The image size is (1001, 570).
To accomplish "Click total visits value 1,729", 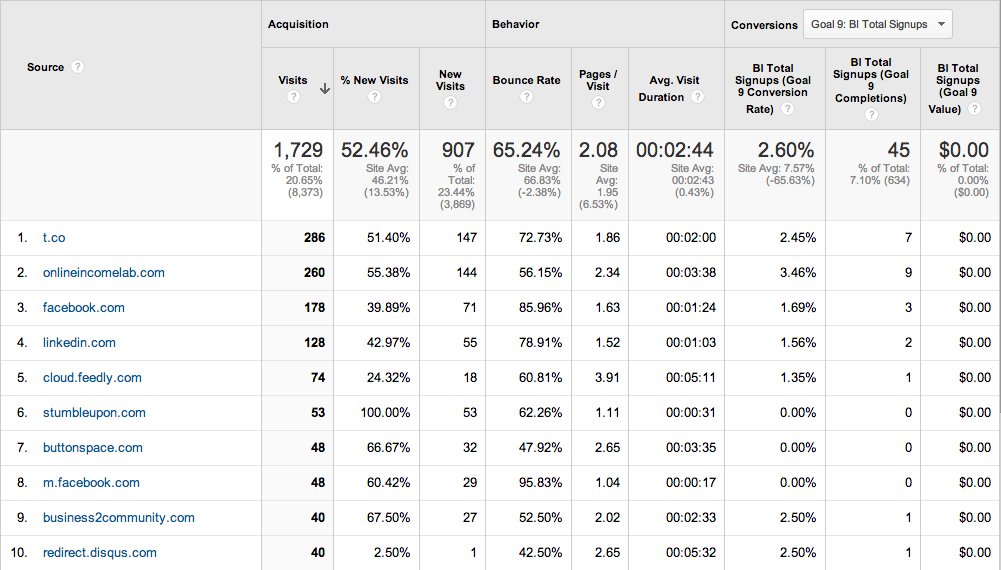I will pos(298,150).
